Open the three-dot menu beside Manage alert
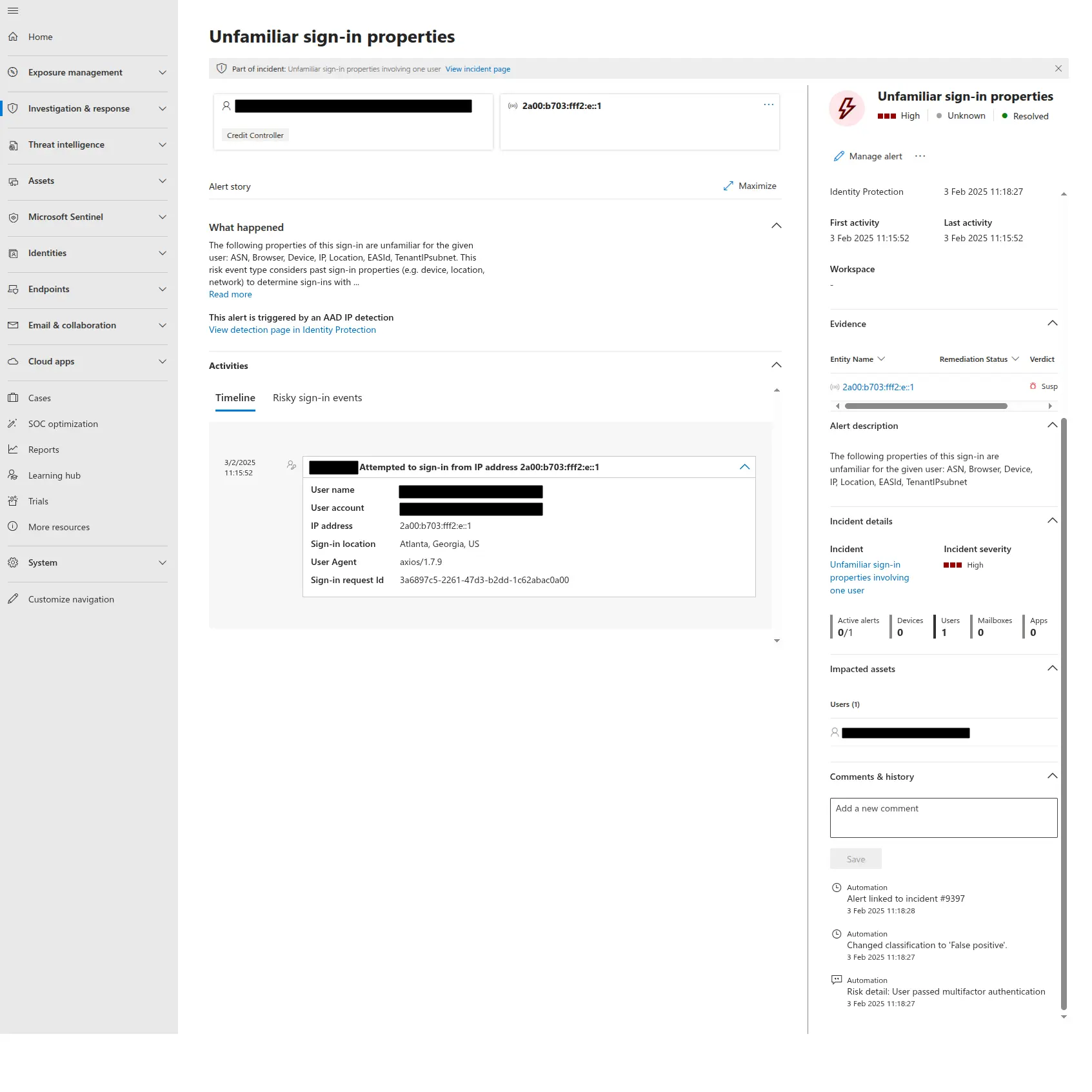 coord(920,156)
